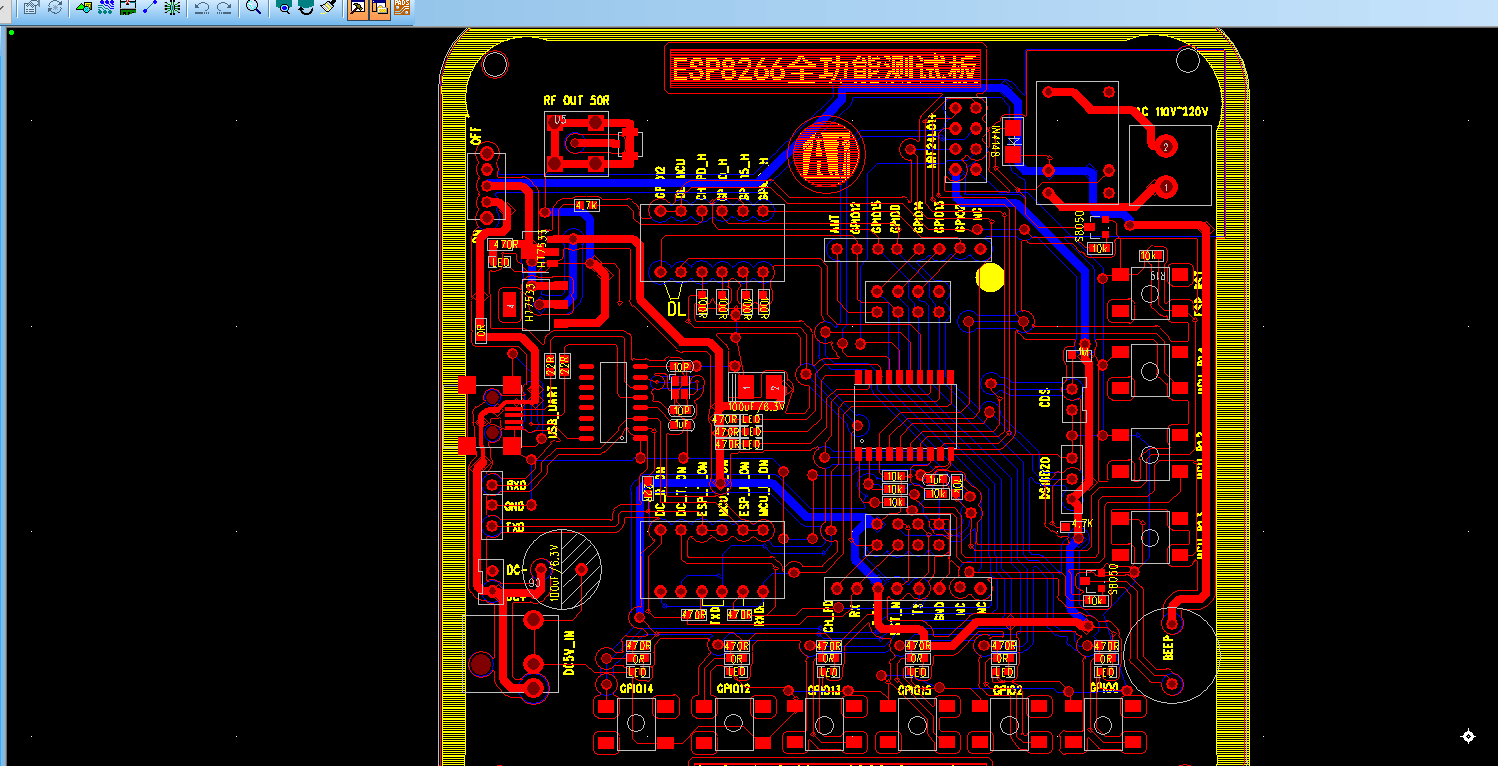Select the 'BEEP' buzzer label
Viewport: 1498px width, 766px height.
pos(1167,648)
